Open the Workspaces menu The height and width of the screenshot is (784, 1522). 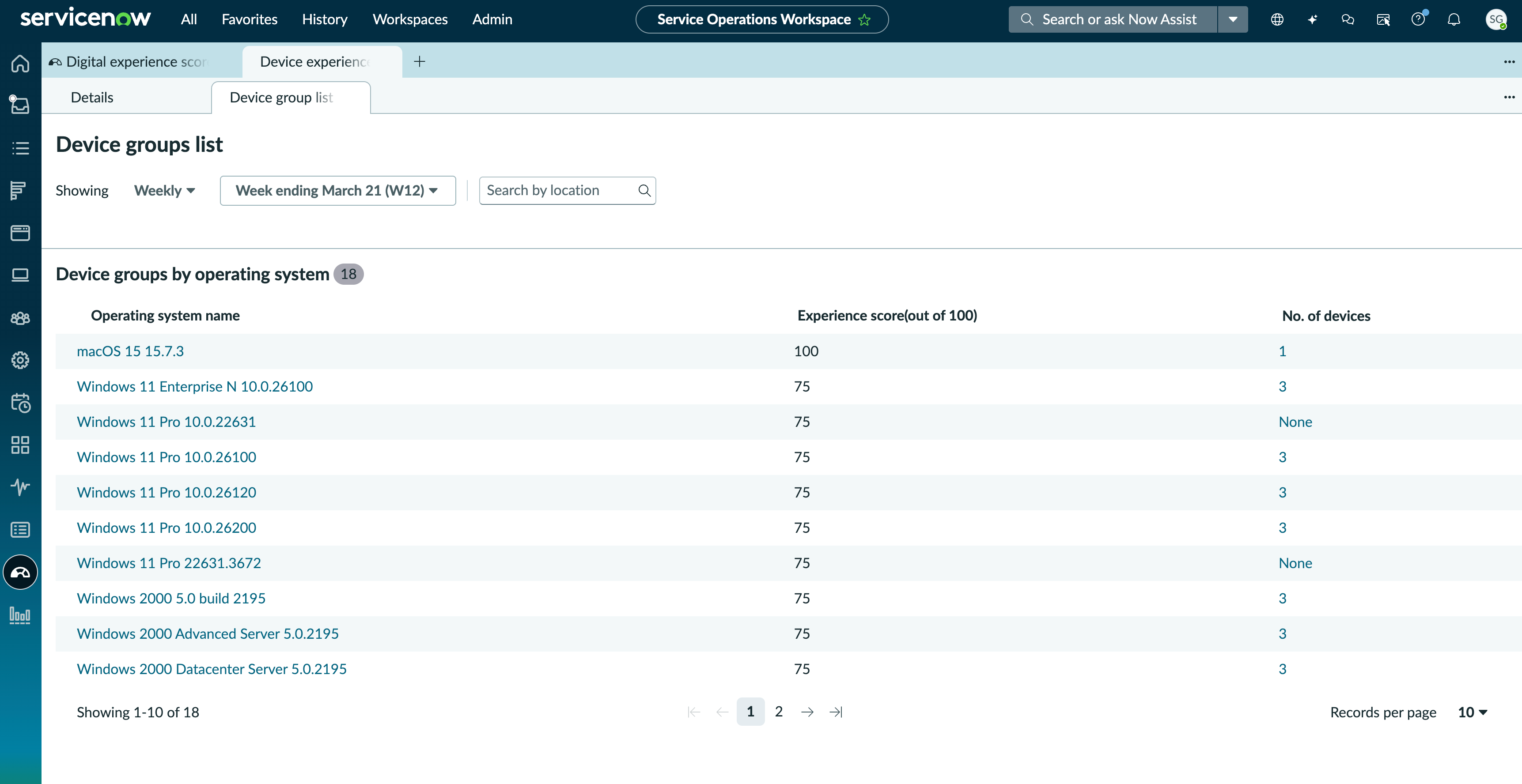click(x=409, y=19)
